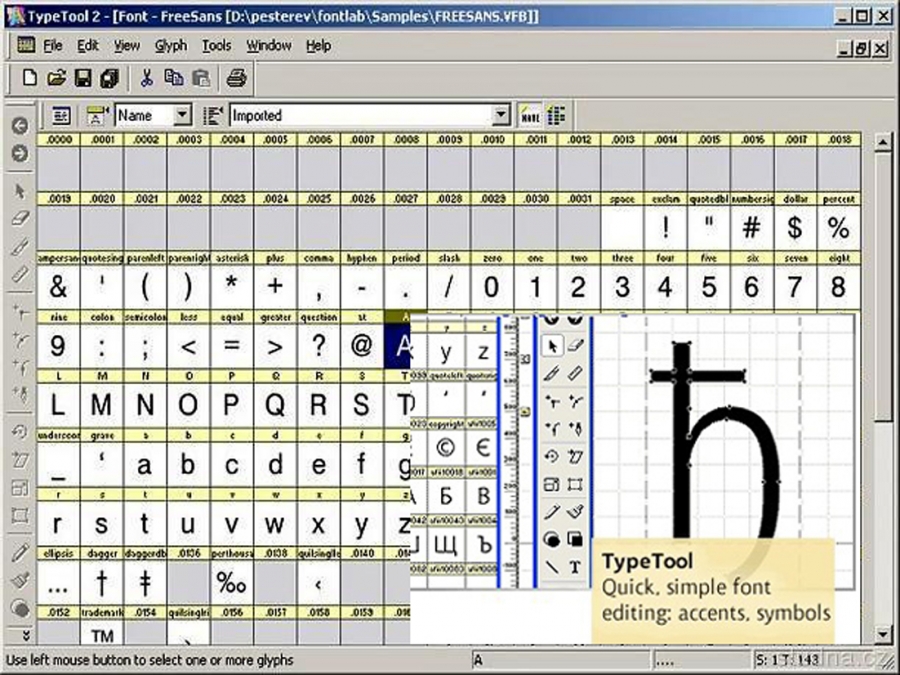Open the Tools menu
Image resolution: width=900 pixels, height=675 pixels.
[216, 45]
